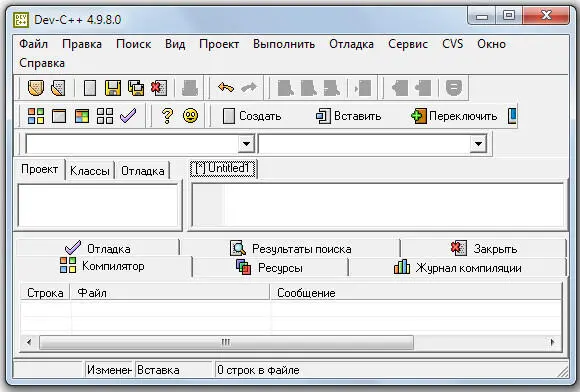Expand the left class browser dropdown
This screenshot has width=580, height=392.
(x=246, y=143)
